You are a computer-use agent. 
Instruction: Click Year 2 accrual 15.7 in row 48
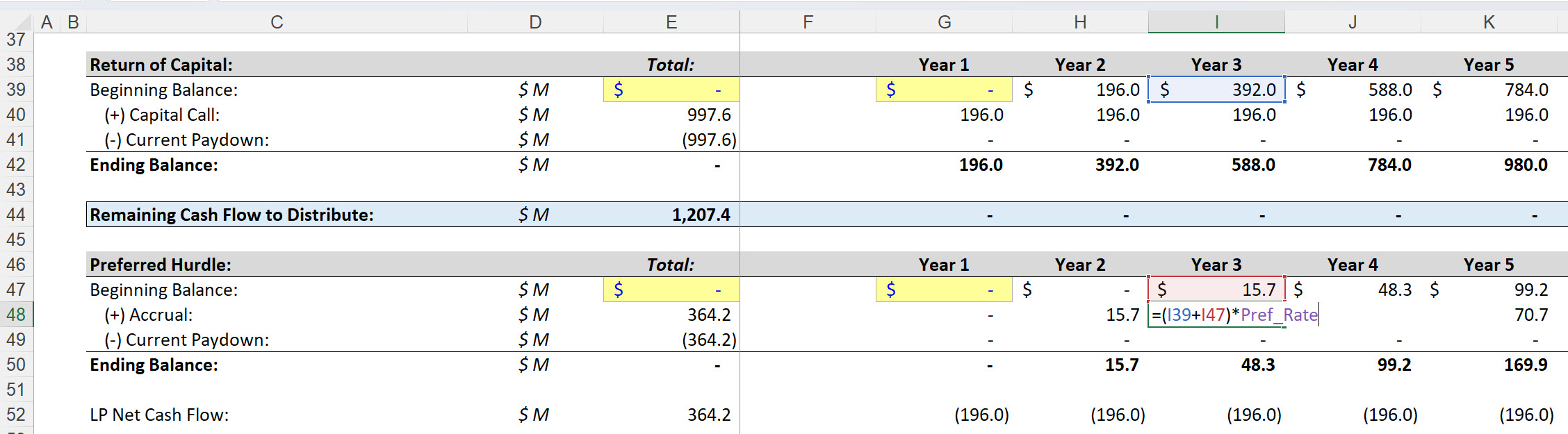[1122, 315]
